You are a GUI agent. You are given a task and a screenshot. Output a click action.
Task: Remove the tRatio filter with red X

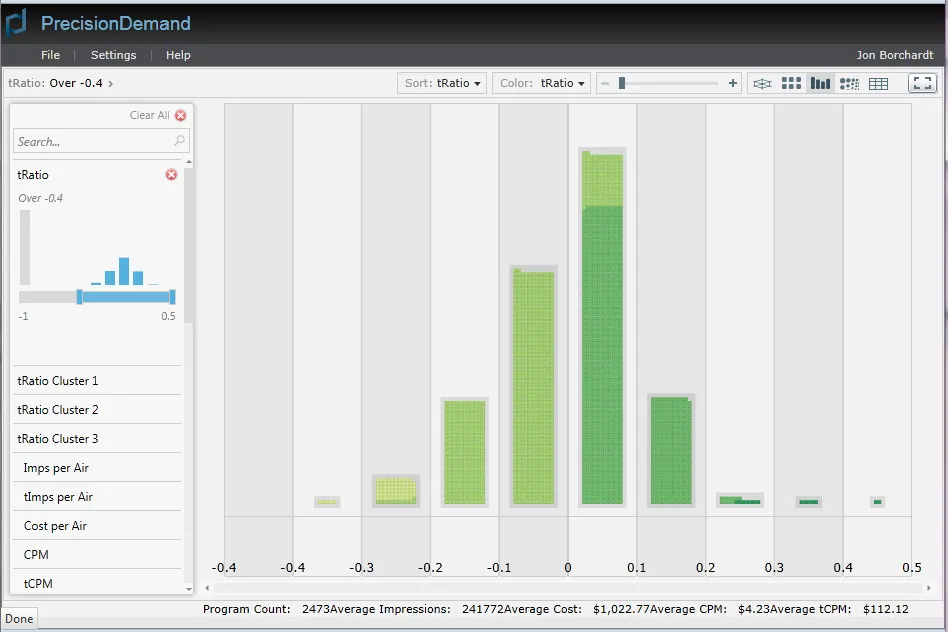(172, 175)
